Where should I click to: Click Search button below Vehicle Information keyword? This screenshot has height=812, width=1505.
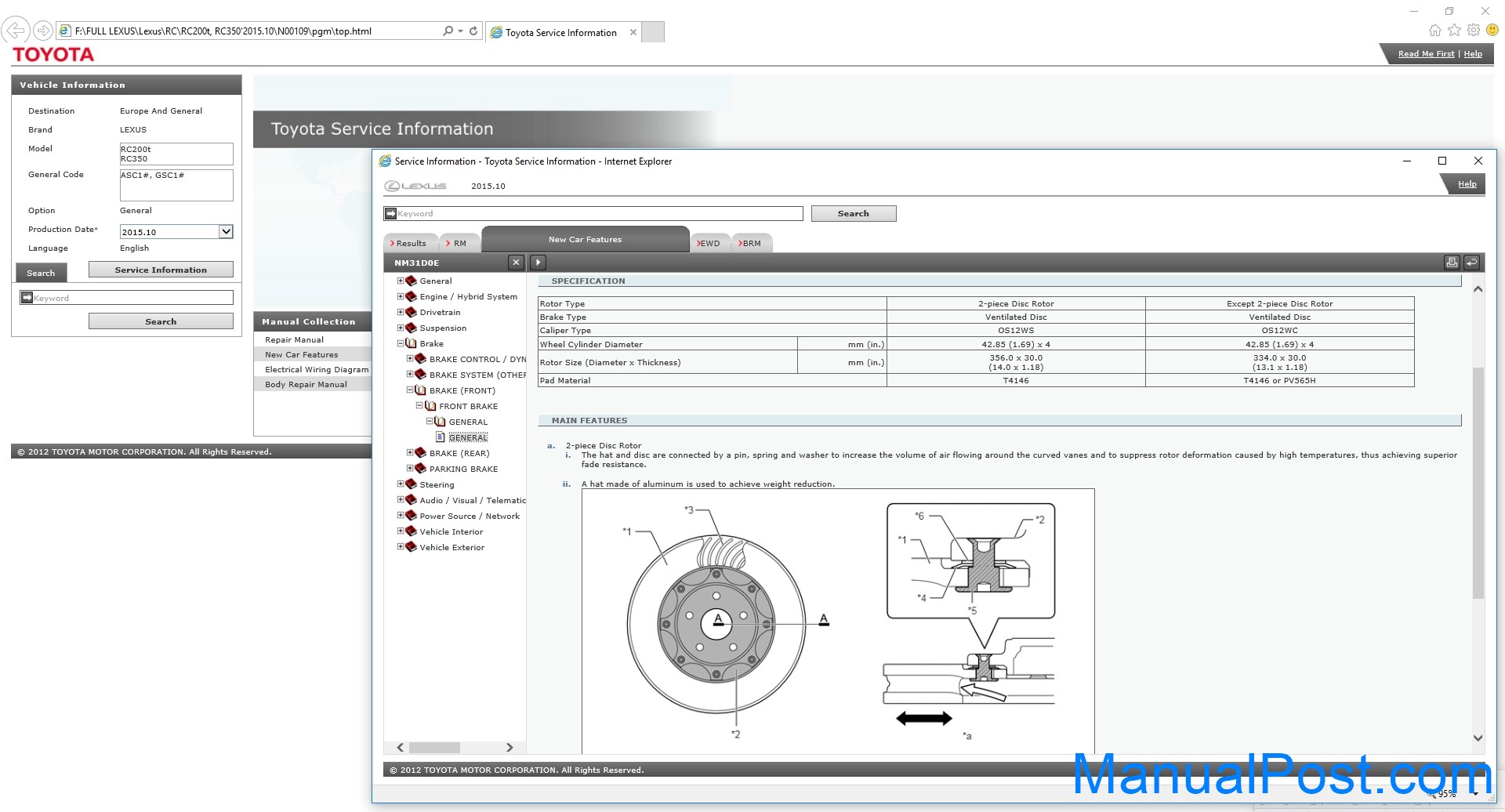[x=161, y=321]
